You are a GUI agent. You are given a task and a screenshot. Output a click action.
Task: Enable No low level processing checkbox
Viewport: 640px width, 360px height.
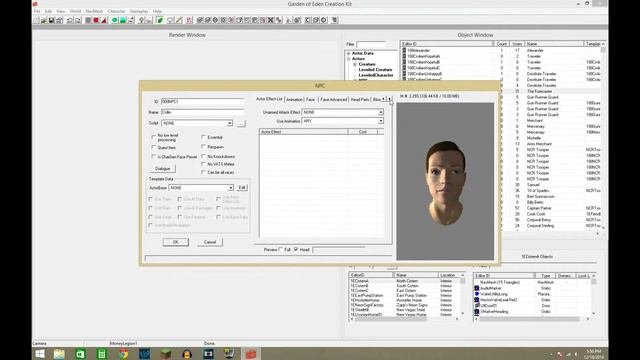154,137
